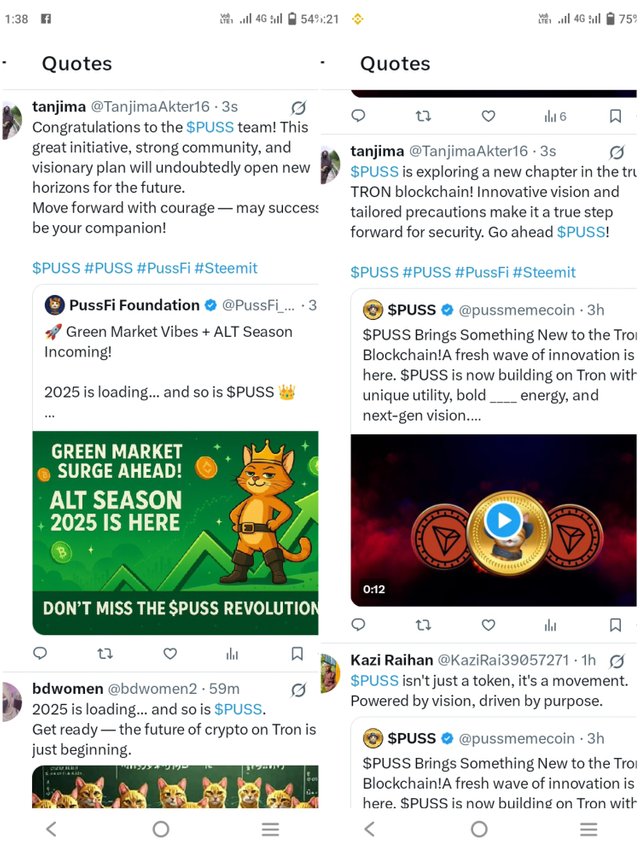
Task: Bookmark the post with the Tron coin video
Action: [616, 625]
